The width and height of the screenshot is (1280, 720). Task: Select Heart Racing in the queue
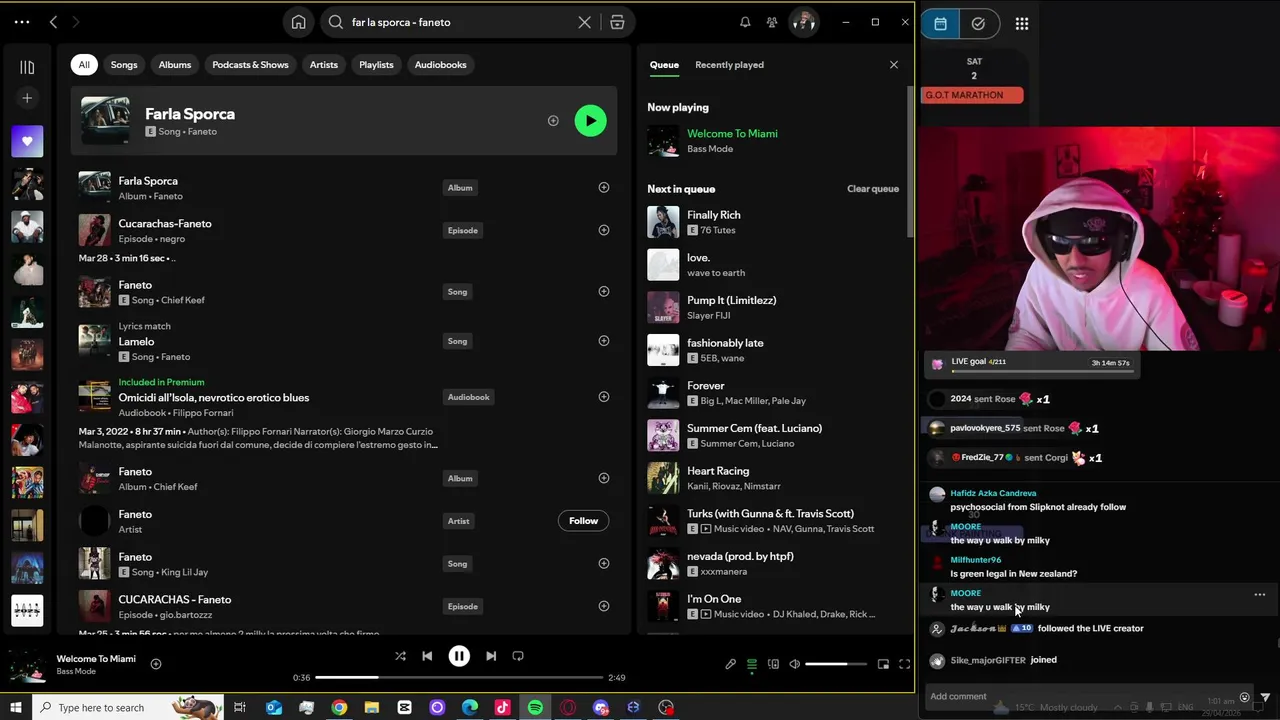tap(773, 478)
